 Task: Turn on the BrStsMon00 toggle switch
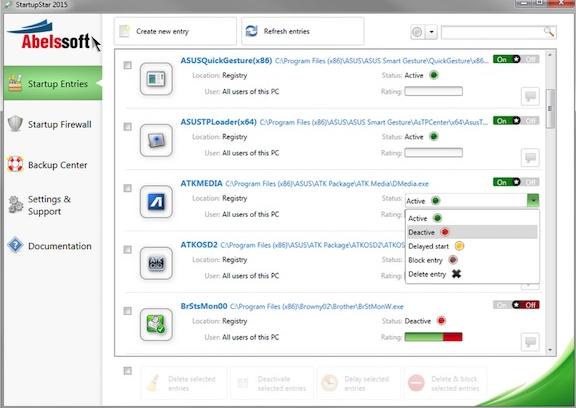click(x=516, y=305)
